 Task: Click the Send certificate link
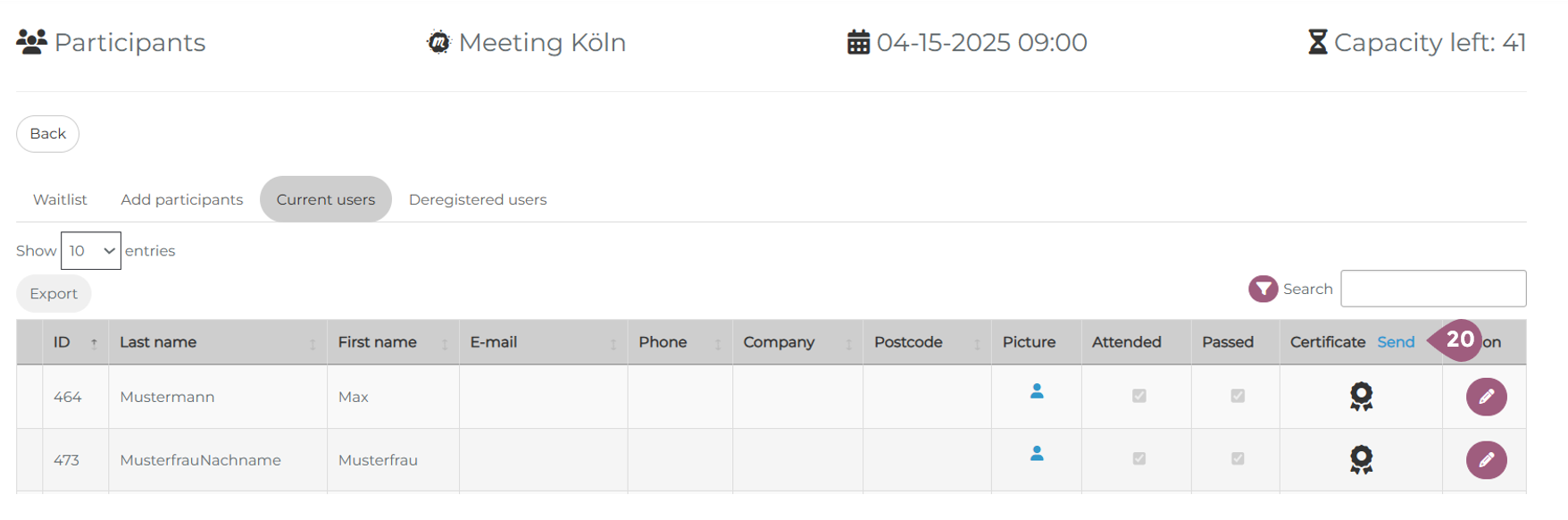(x=1396, y=342)
